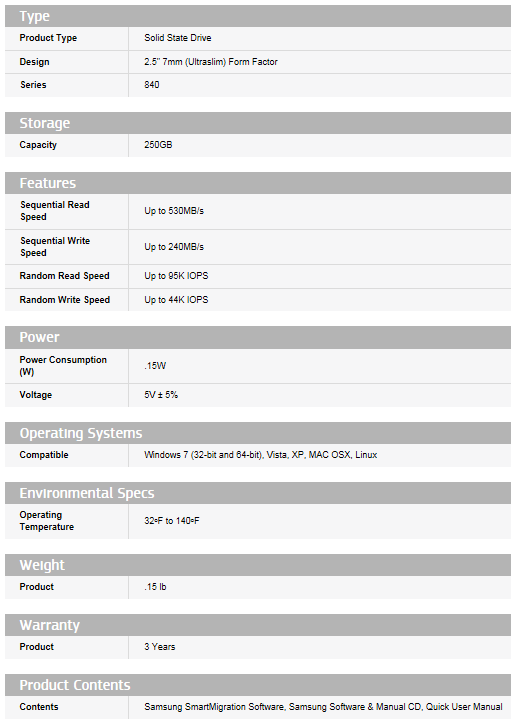
Task: Click the Ultraslim Form Factor design text
Action: pyautogui.click(x=211, y=62)
